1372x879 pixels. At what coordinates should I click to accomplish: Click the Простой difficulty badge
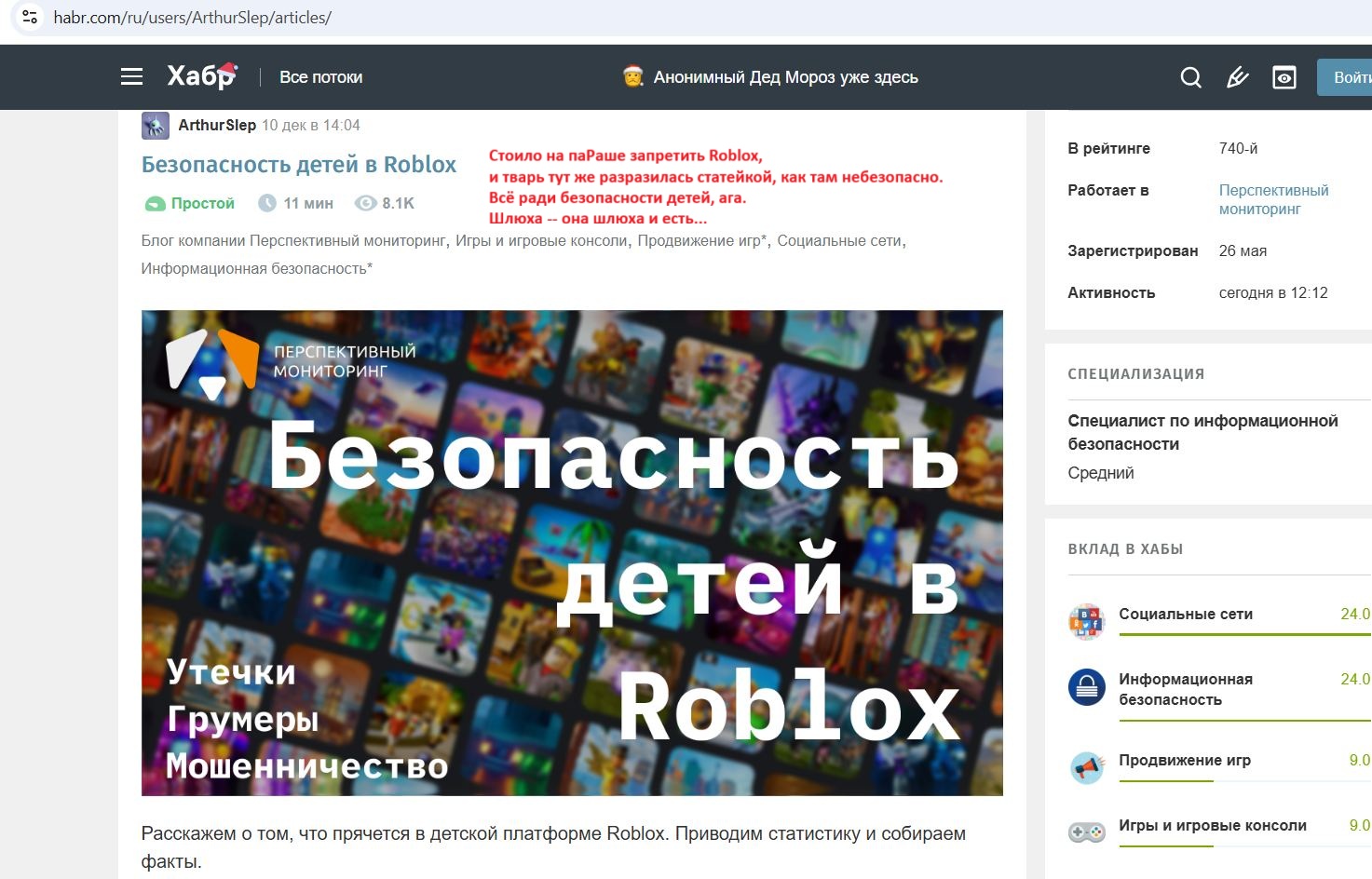point(189,203)
